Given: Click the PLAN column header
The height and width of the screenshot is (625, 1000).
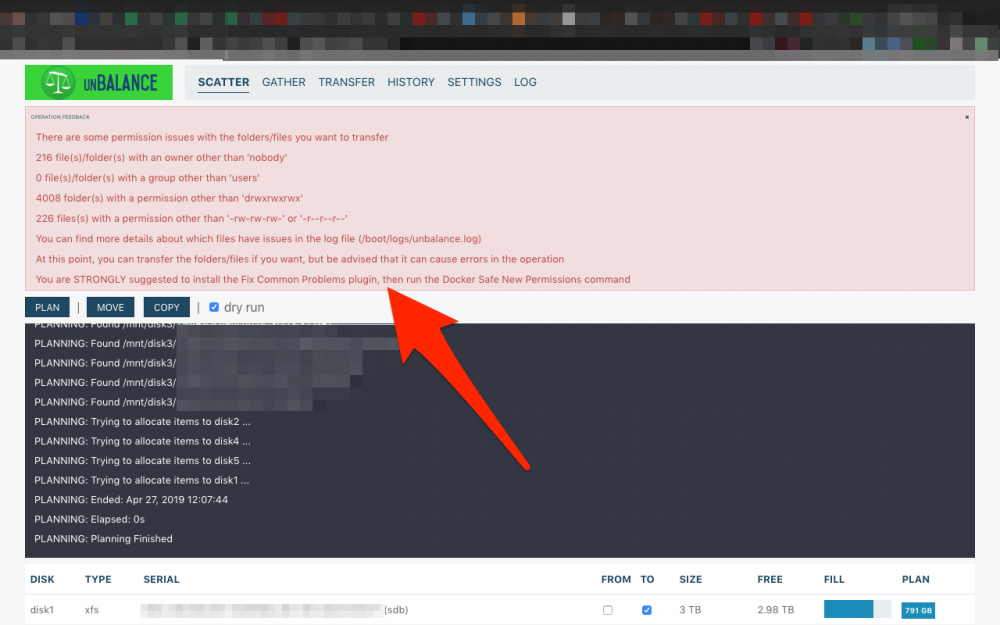Looking at the screenshot, I should [916, 580].
